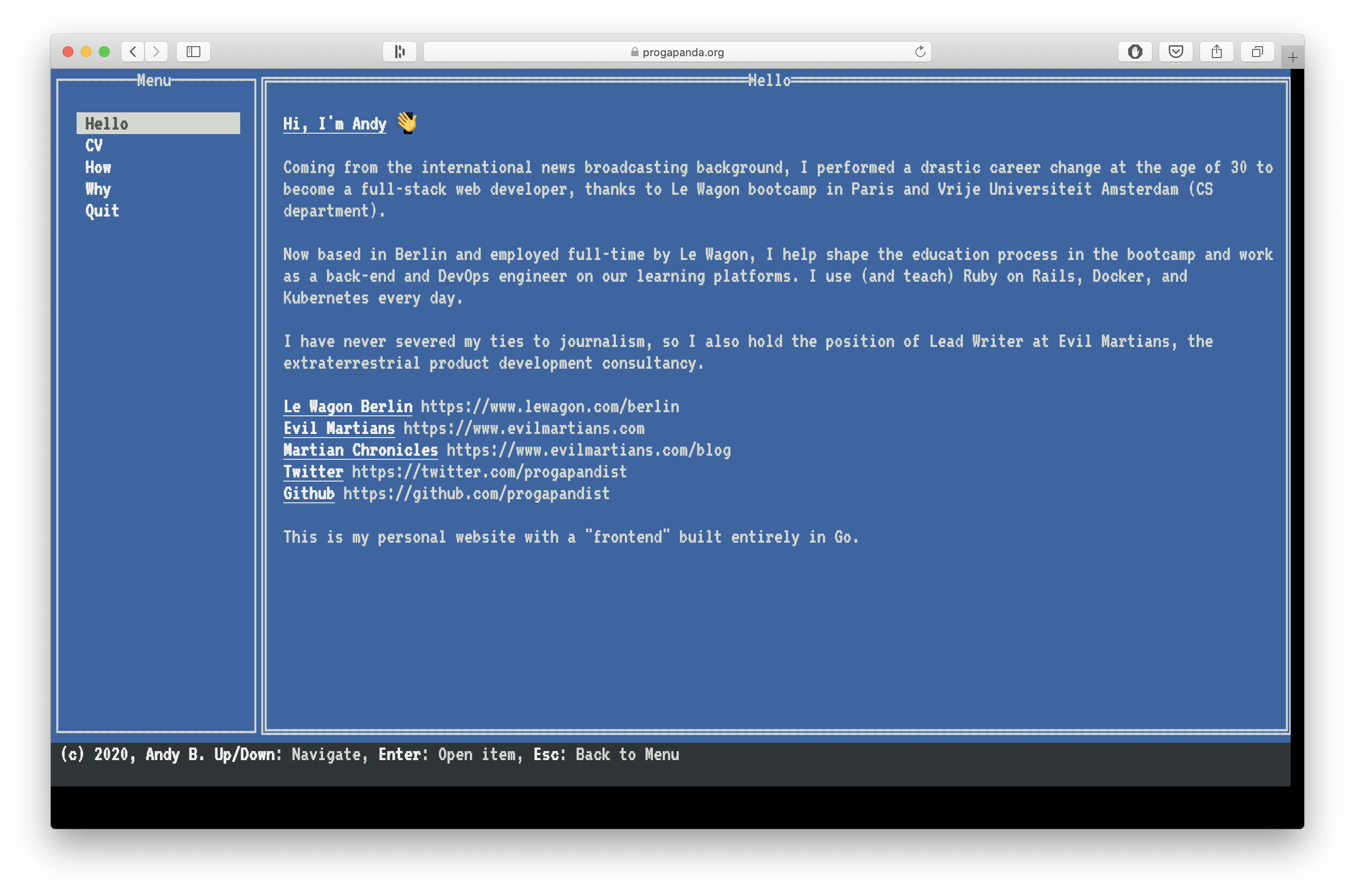
Task: Select How from the Menu
Action: point(98,167)
